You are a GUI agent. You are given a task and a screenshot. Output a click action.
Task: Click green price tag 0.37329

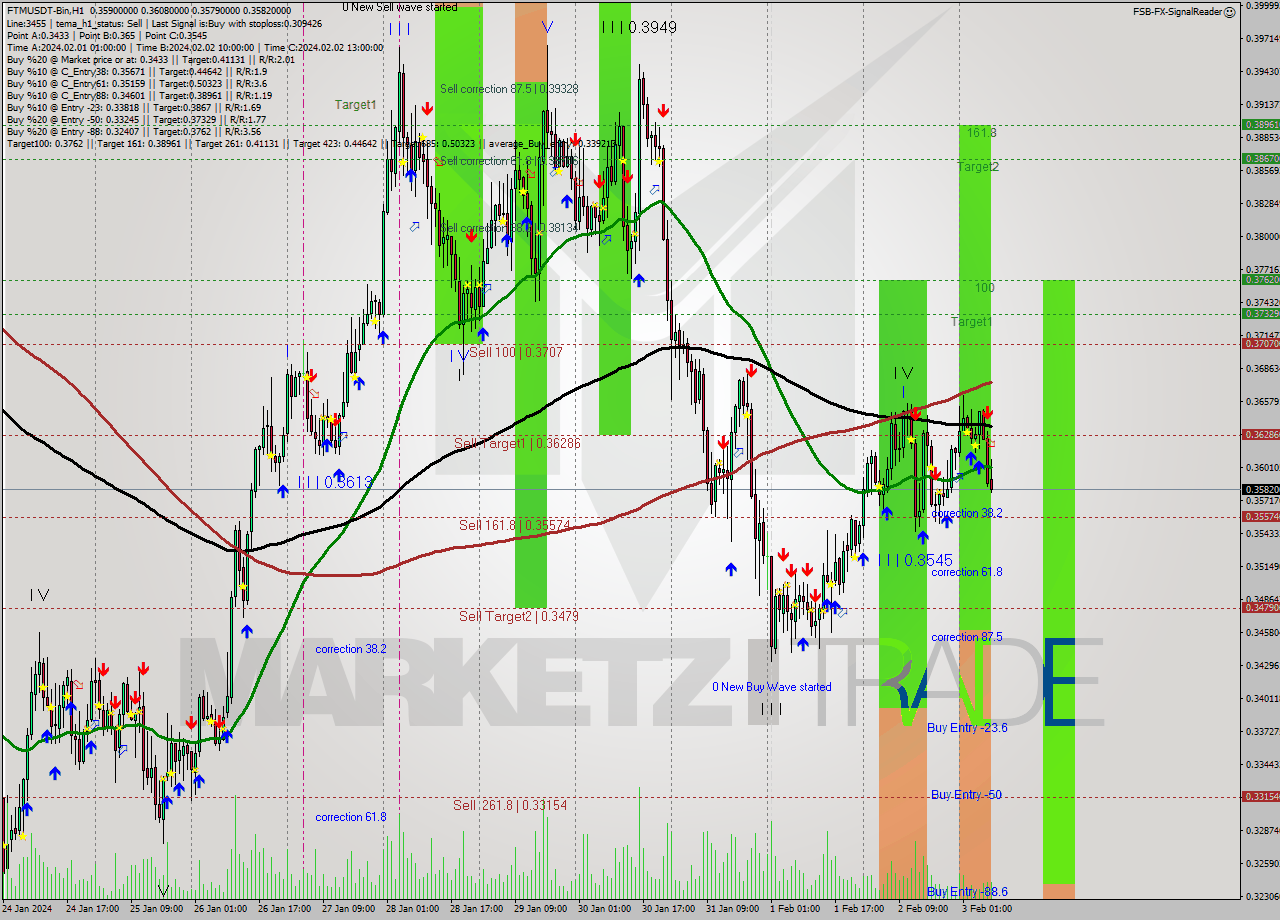[1260, 313]
